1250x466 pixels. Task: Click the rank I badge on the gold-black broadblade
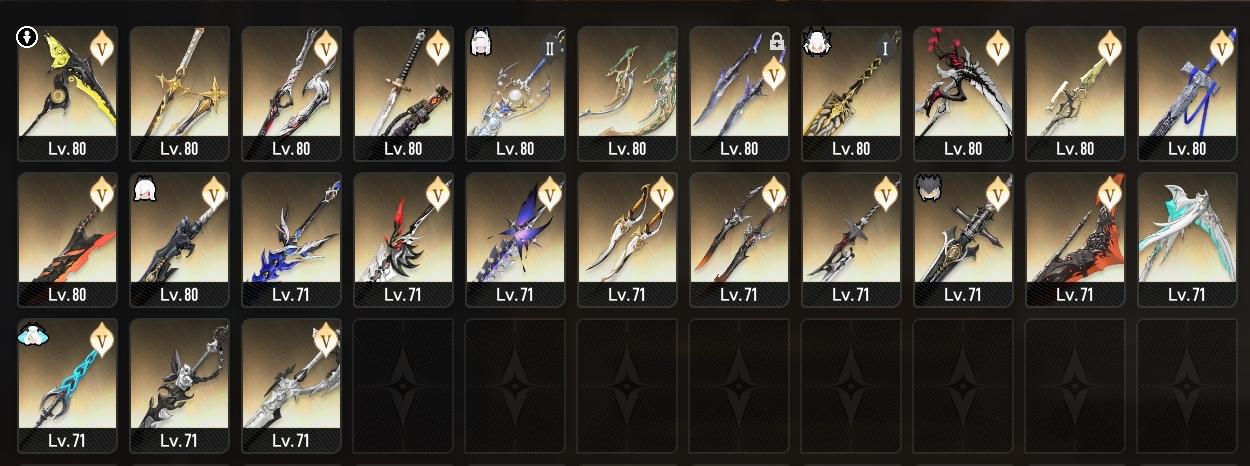click(884, 47)
